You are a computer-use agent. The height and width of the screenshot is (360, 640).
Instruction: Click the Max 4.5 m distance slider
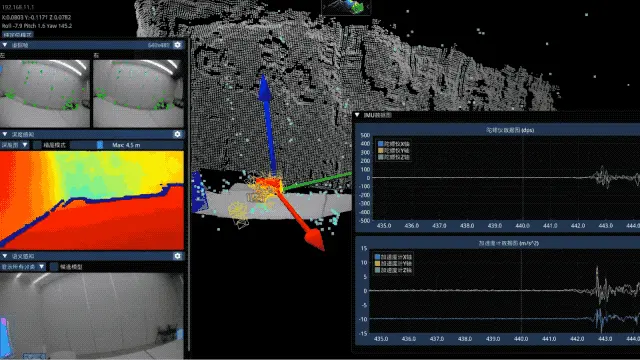coord(127,145)
